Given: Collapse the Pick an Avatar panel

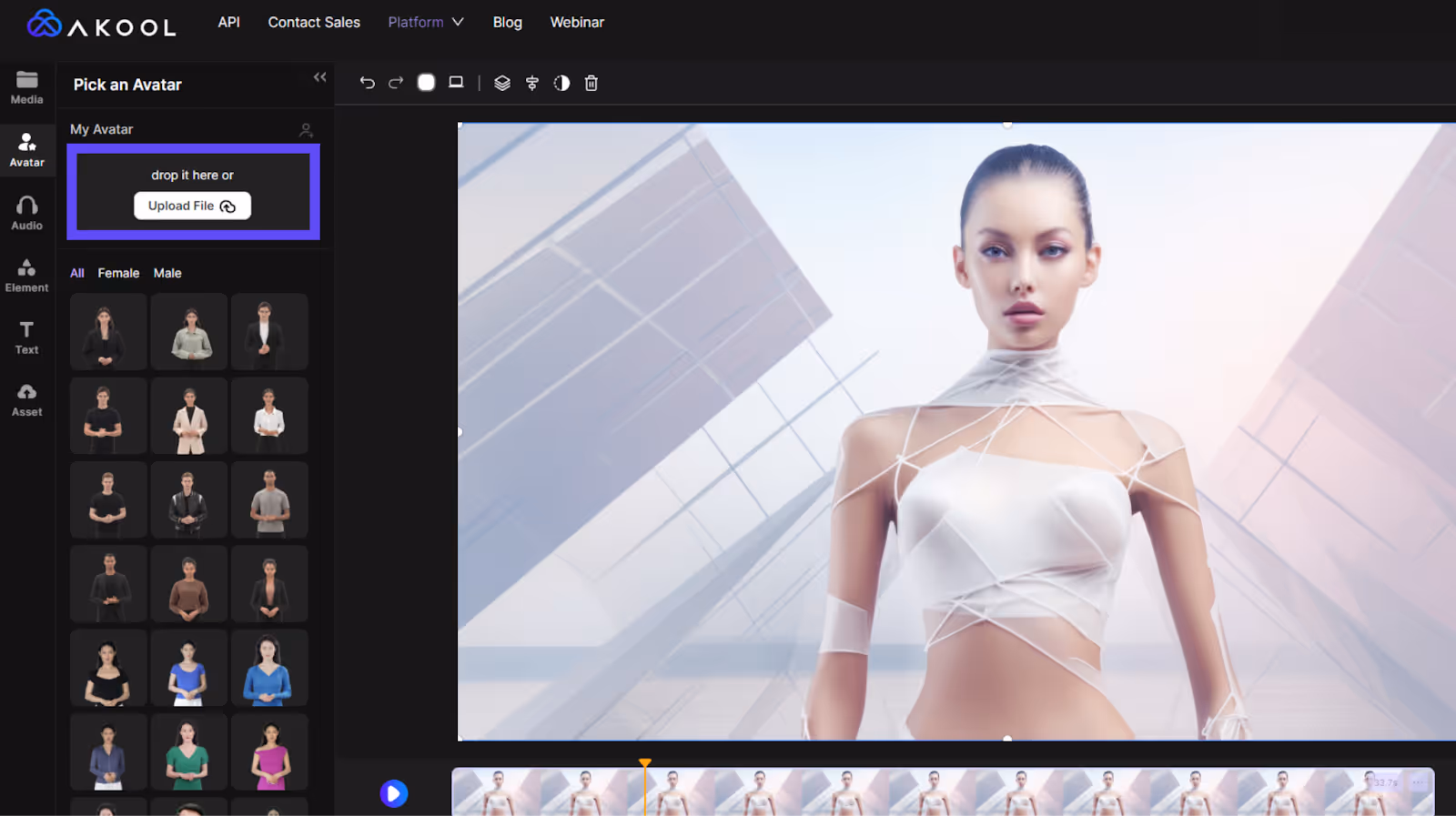Looking at the screenshot, I should point(319,77).
